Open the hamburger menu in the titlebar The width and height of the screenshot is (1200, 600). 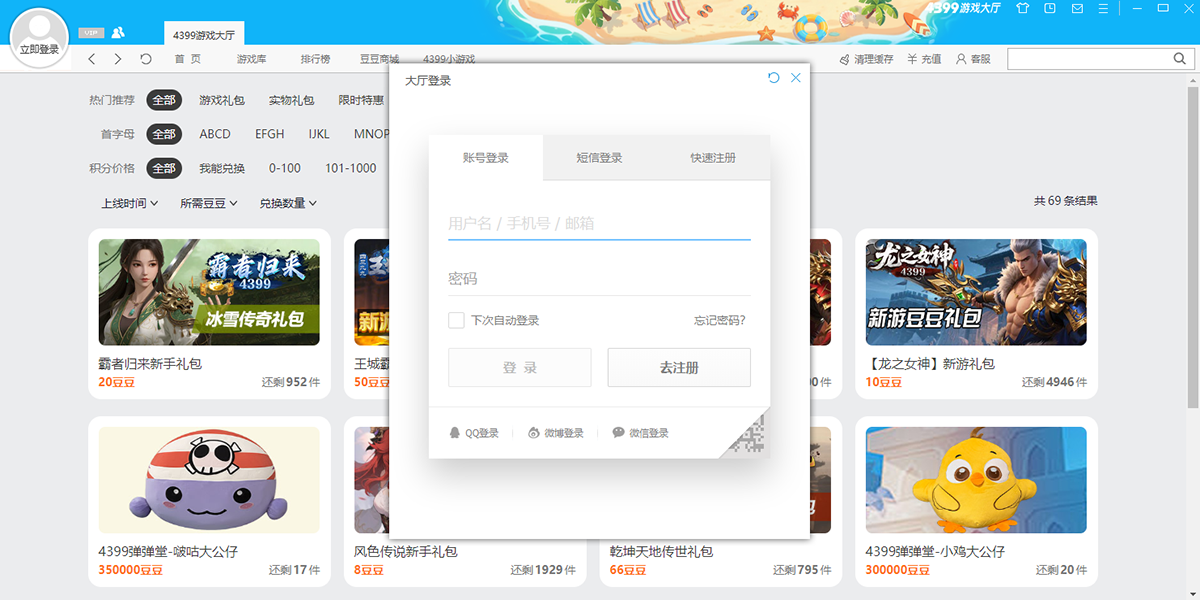1103,8
